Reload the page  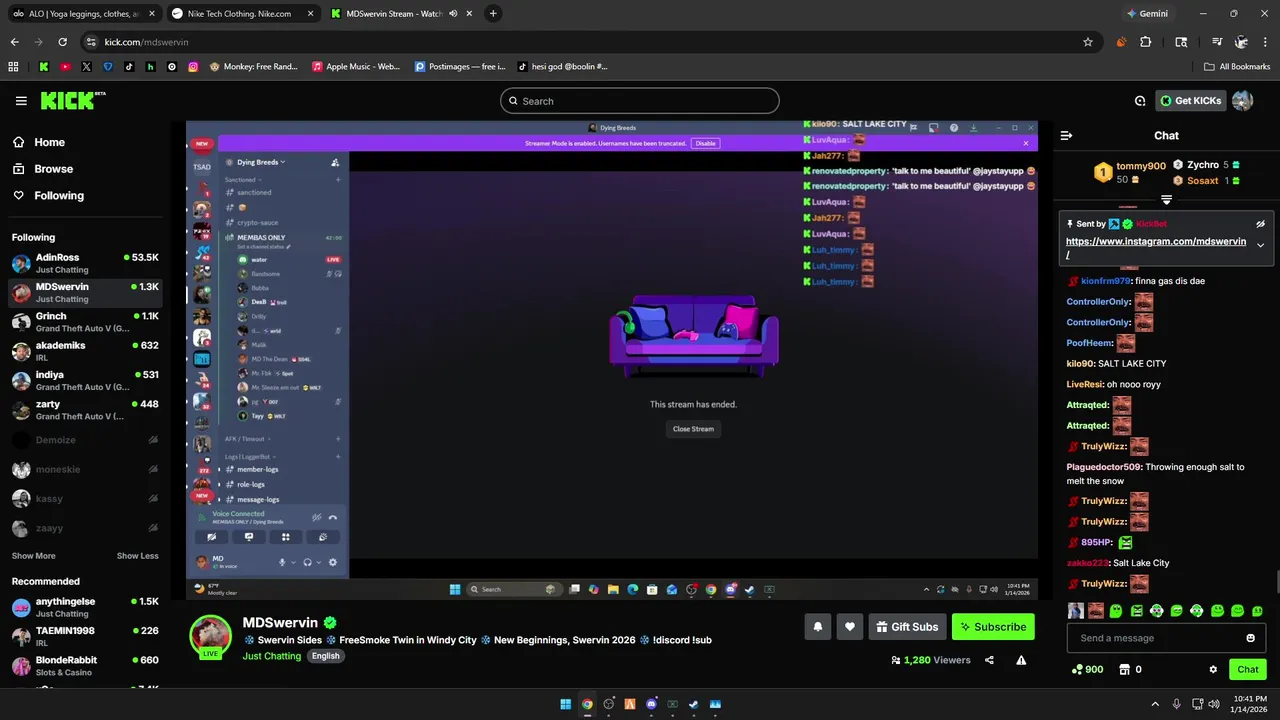coord(62,42)
